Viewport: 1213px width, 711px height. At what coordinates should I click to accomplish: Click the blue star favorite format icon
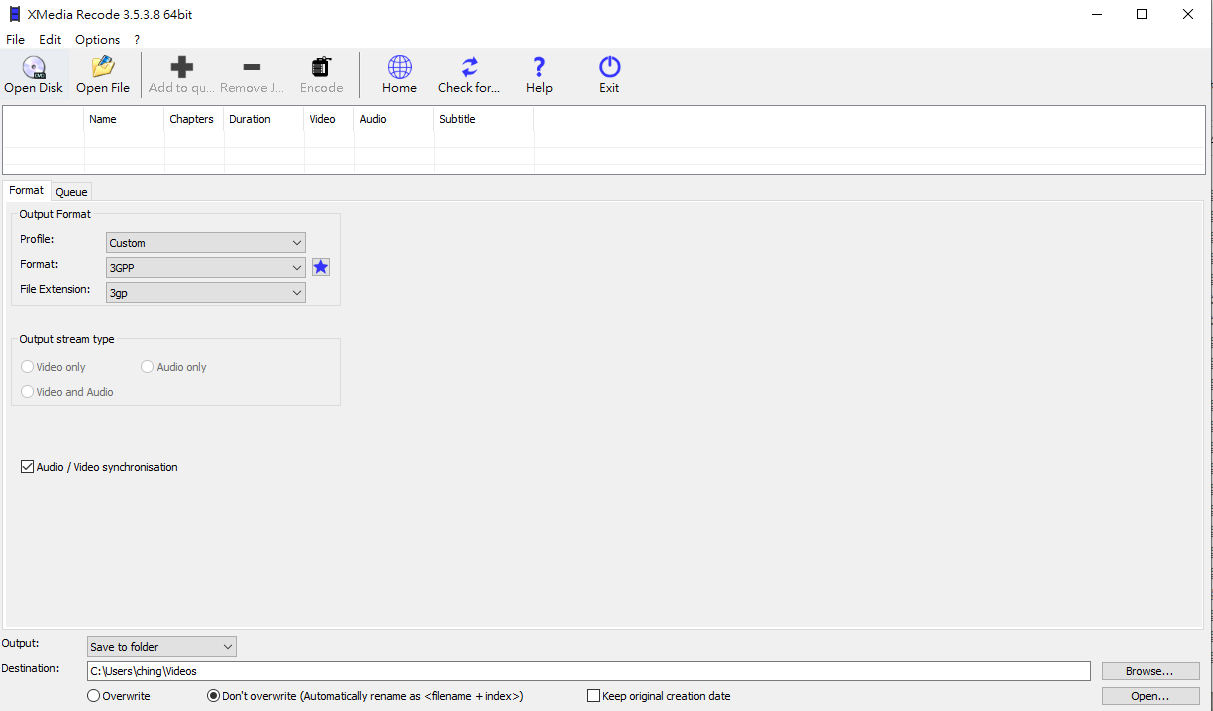tap(320, 267)
